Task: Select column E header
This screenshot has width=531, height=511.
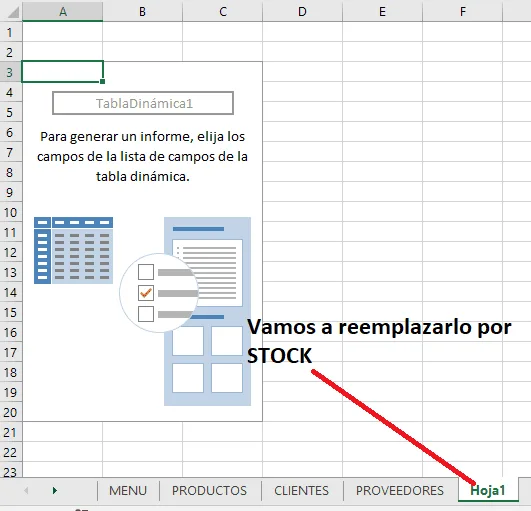Action: pos(383,11)
